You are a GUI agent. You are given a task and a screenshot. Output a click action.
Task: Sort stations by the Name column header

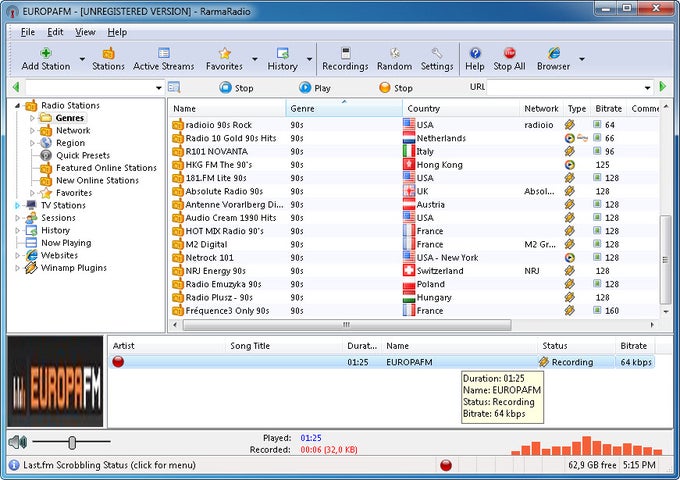coord(227,108)
